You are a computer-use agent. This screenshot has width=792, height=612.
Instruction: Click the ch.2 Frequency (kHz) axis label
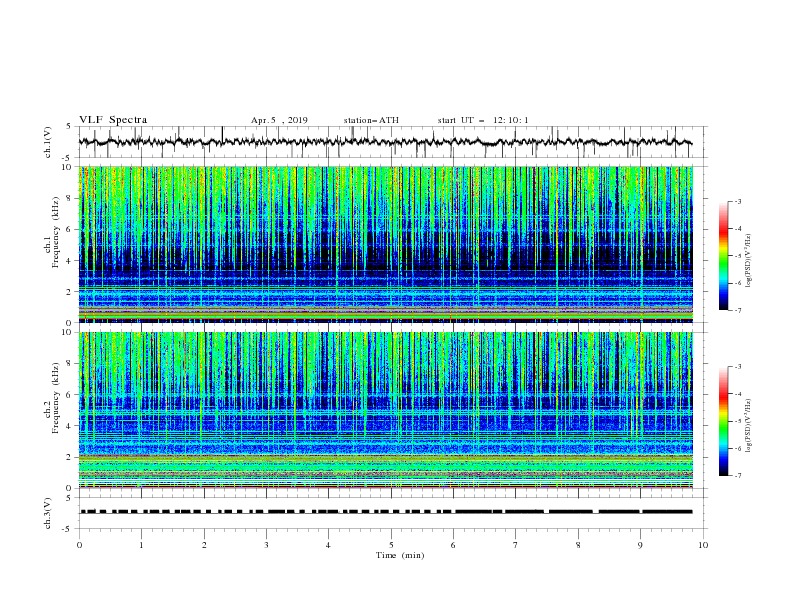[x=52, y=398]
